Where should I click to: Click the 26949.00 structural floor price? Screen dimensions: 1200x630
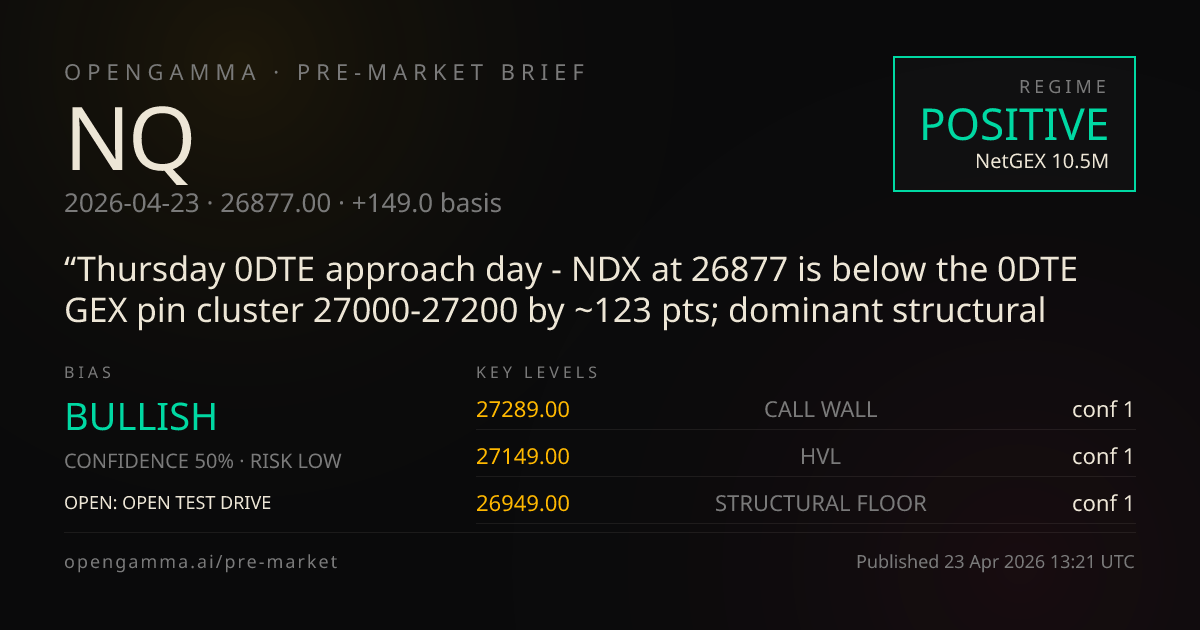pos(523,503)
